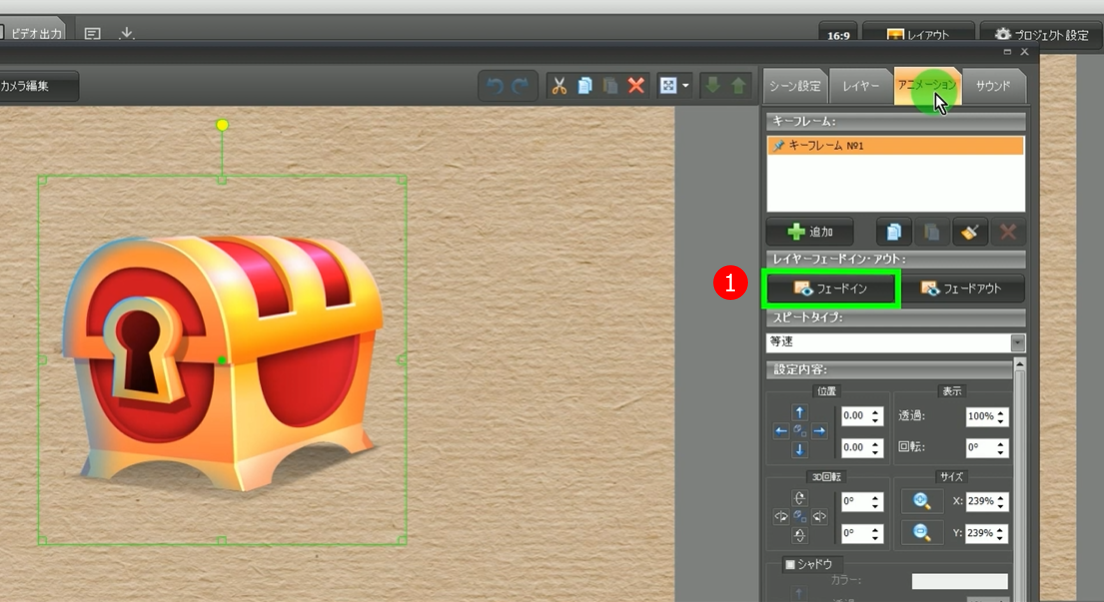Click the scissors cut icon in toolbar
The width and height of the screenshot is (1104, 602).
tap(559, 86)
